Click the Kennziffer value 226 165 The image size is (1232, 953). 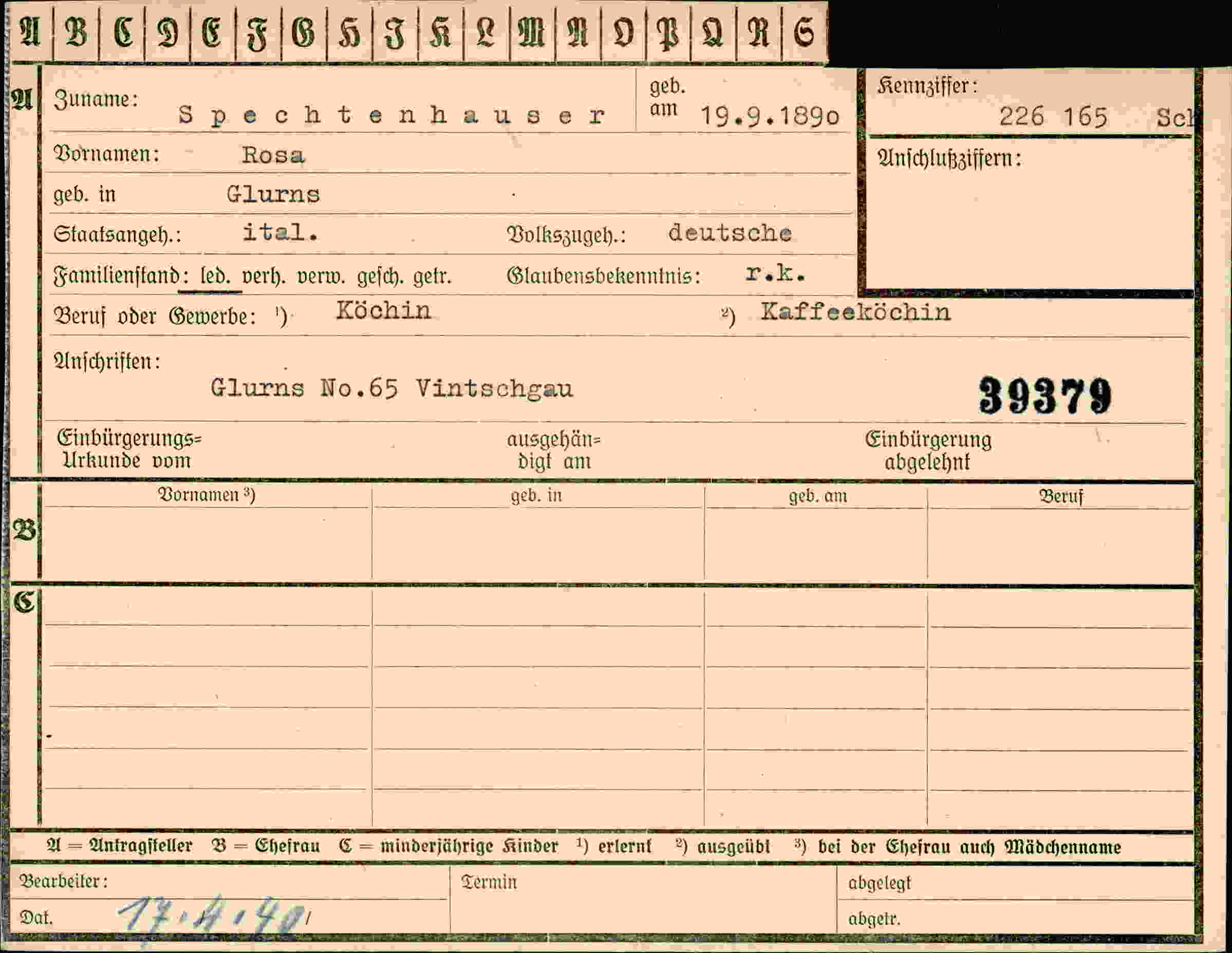click(x=1053, y=117)
